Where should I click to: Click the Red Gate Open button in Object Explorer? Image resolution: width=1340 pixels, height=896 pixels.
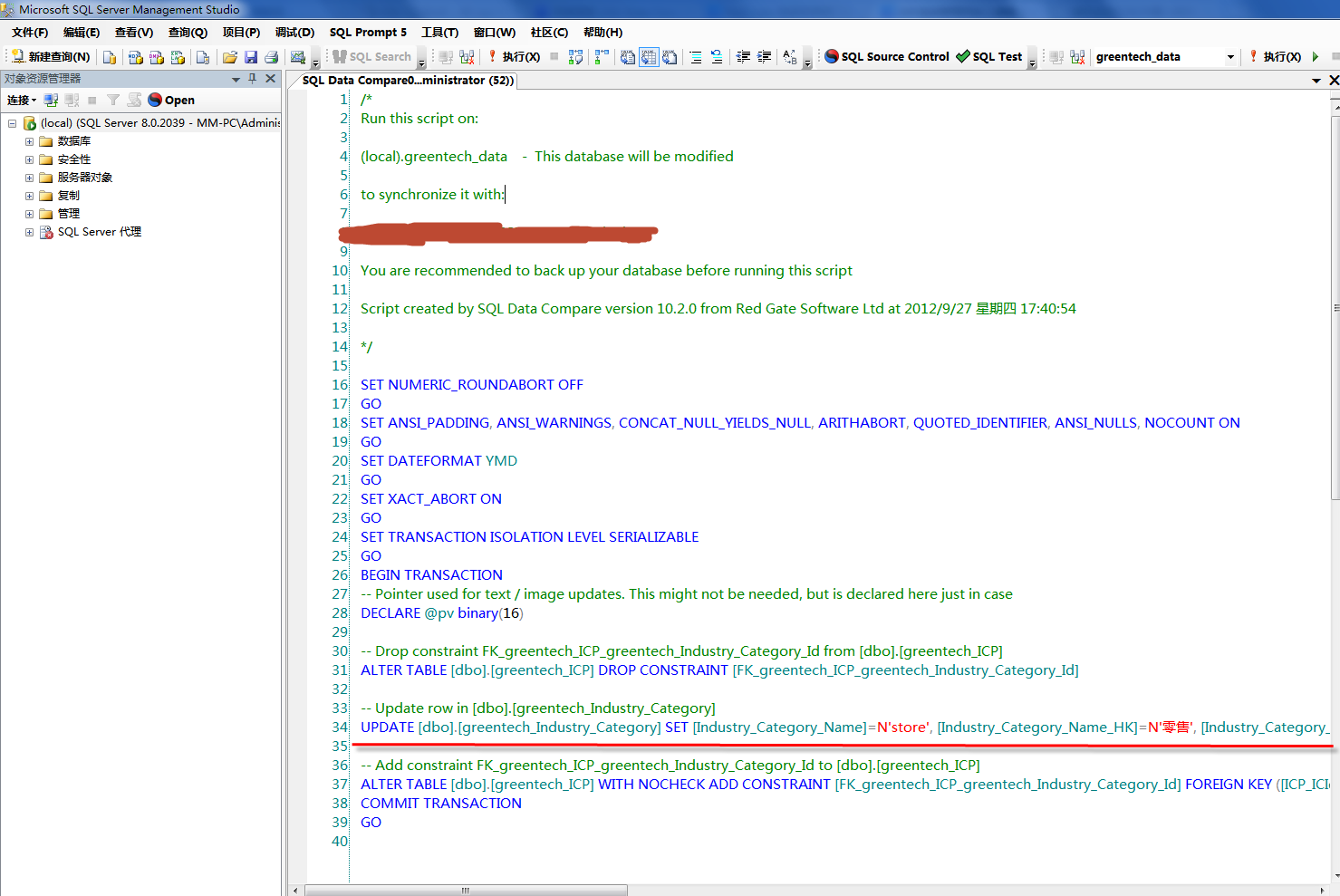pos(171,101)
